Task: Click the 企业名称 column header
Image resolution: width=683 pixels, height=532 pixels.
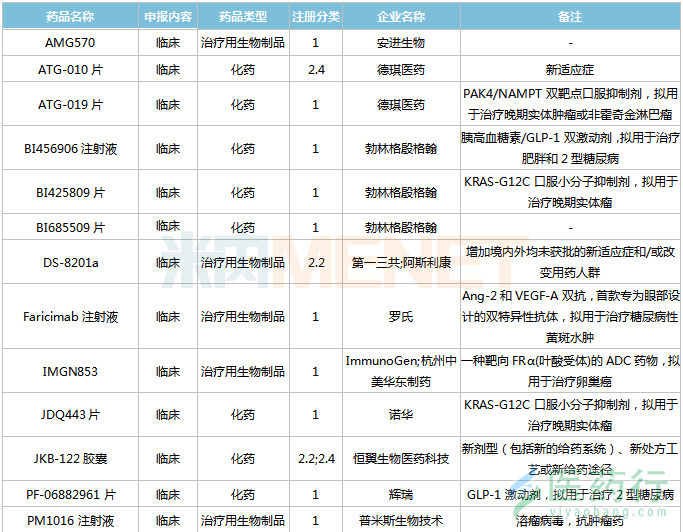Action: pyautogui.click(x=401, y=17)
